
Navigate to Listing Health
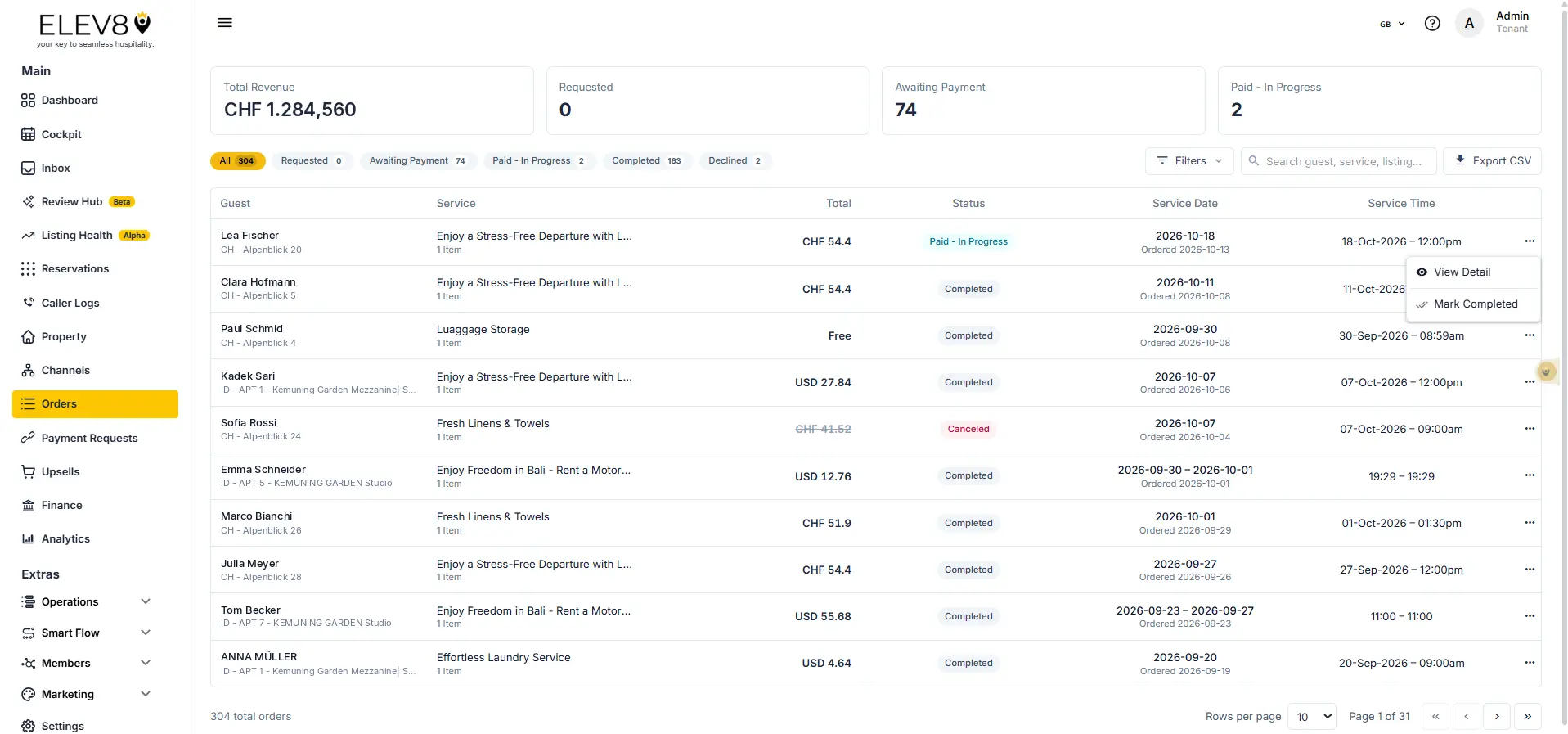coord(95,236)
